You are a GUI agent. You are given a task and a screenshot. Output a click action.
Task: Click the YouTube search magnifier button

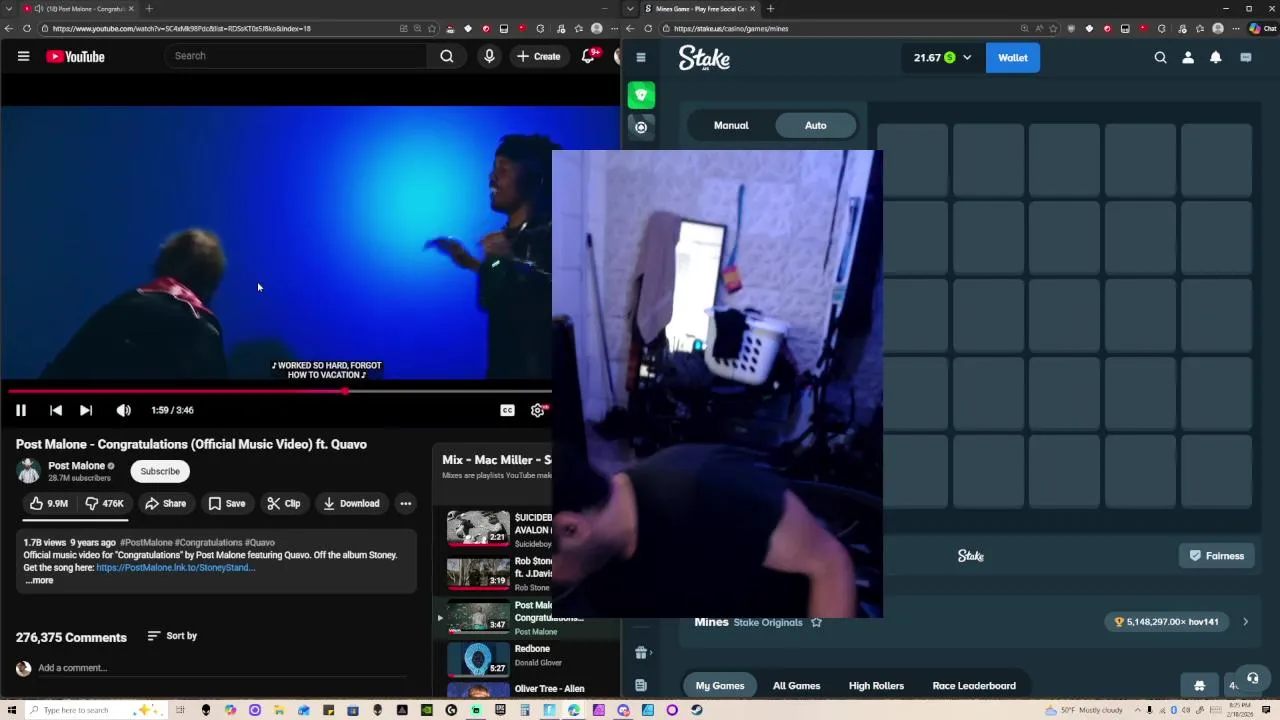click(447, 56)
